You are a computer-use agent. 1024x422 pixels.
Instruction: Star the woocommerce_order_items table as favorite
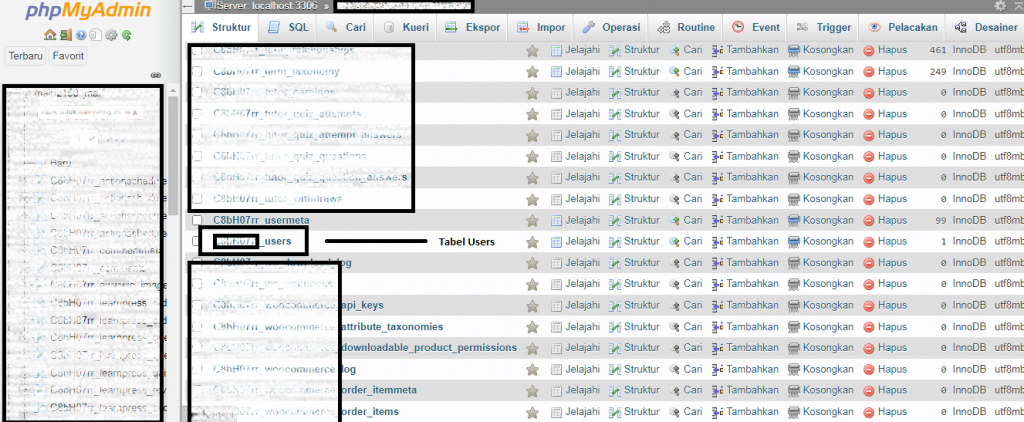(532, 412)
